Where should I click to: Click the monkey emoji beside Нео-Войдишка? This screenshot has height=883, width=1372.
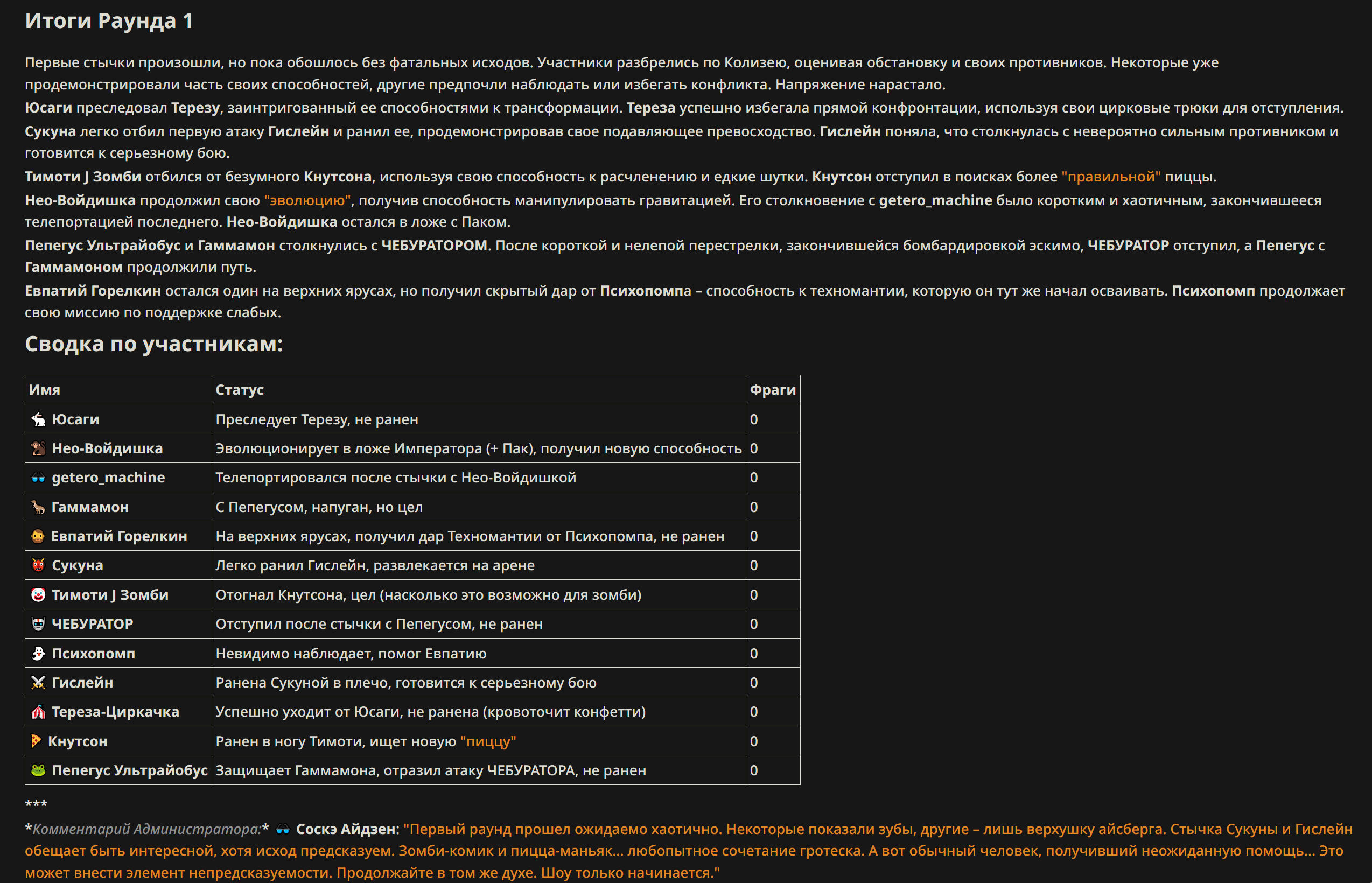click(x=38, y=448)
